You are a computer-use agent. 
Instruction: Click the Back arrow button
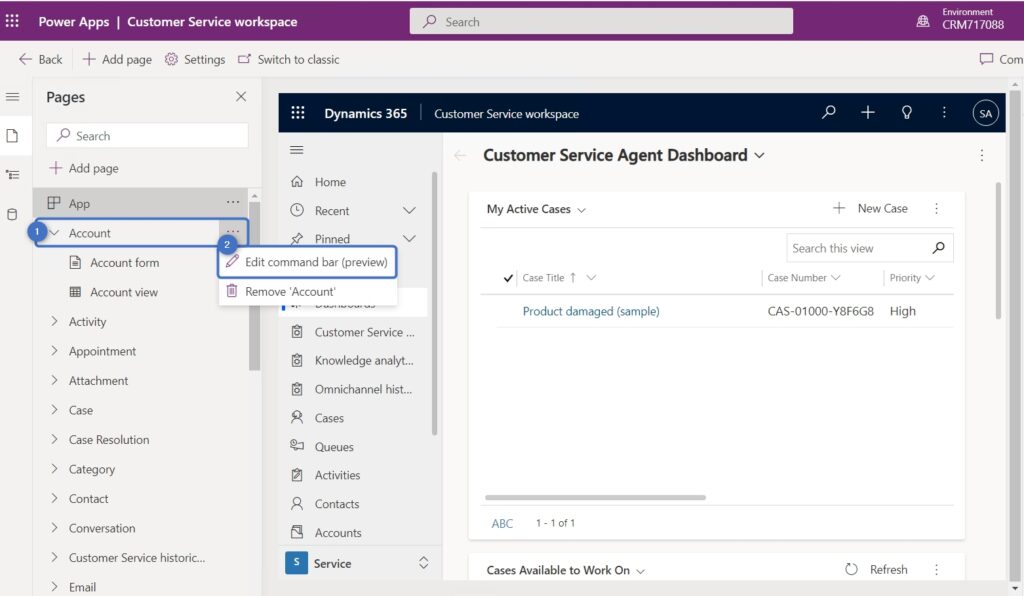pos(40,59)
